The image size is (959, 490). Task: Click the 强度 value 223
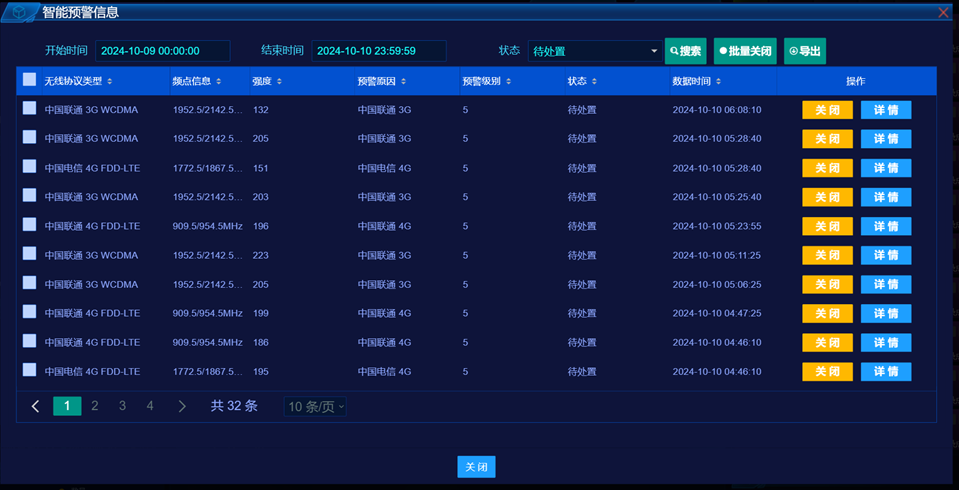(x=261, y=255)
